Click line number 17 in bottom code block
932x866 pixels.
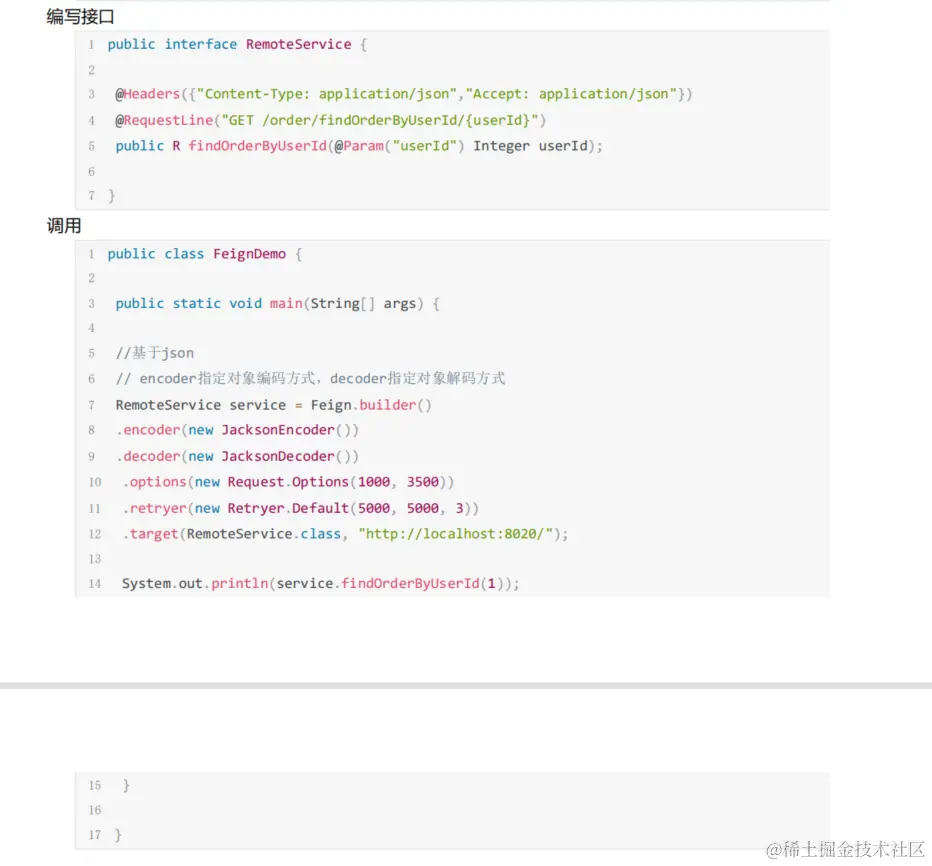point(95,835)
